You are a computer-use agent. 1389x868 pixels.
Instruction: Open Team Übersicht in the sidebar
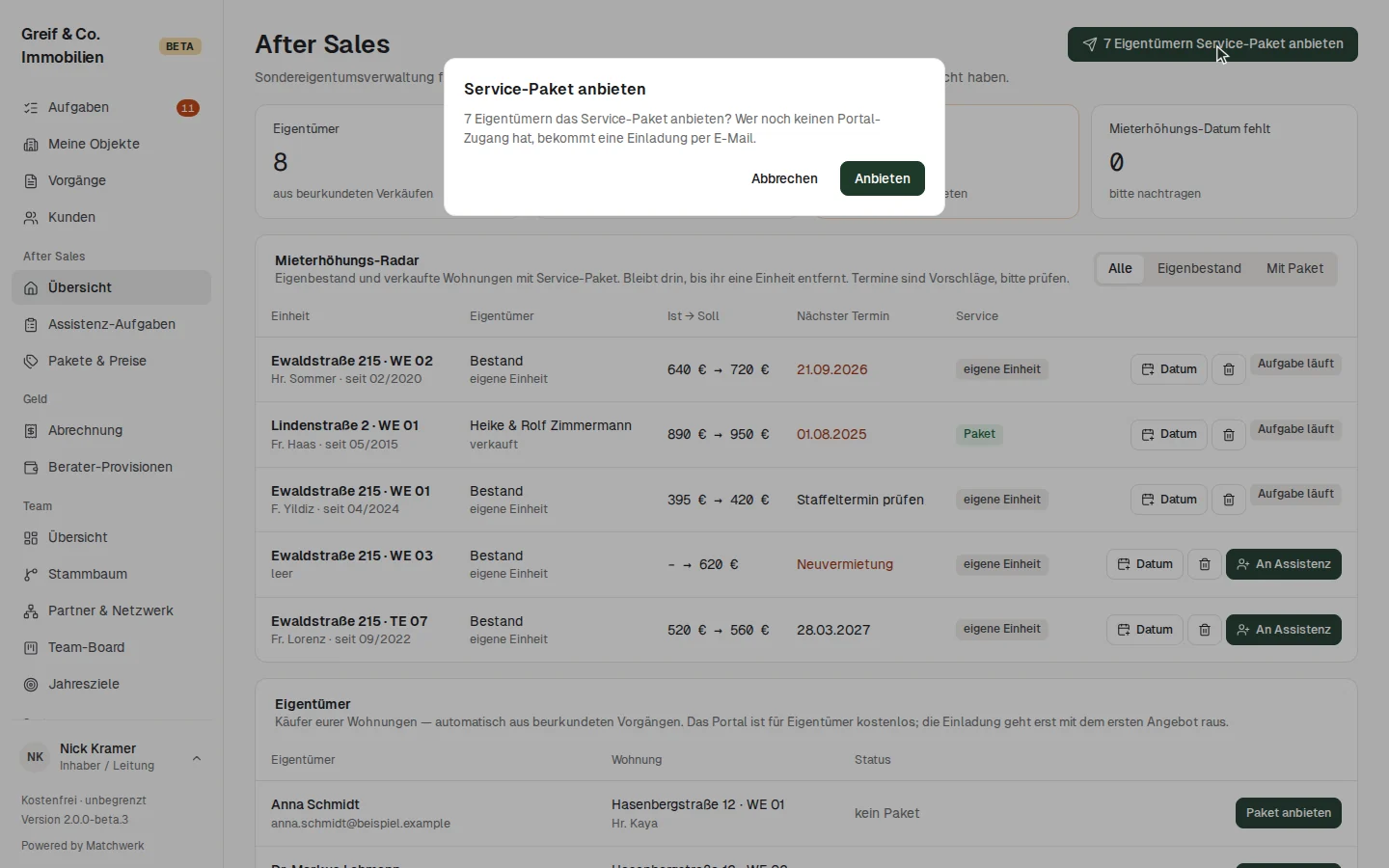click(111, 538)
